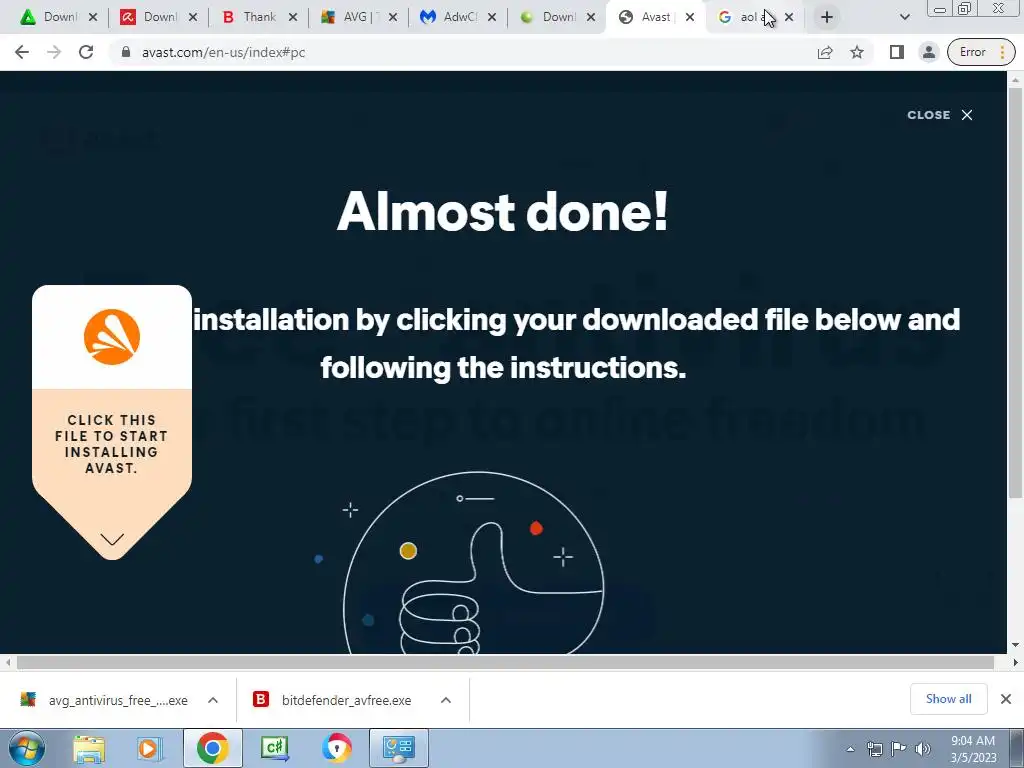Close the AdwCleaner tab

(x=492, y=17)
